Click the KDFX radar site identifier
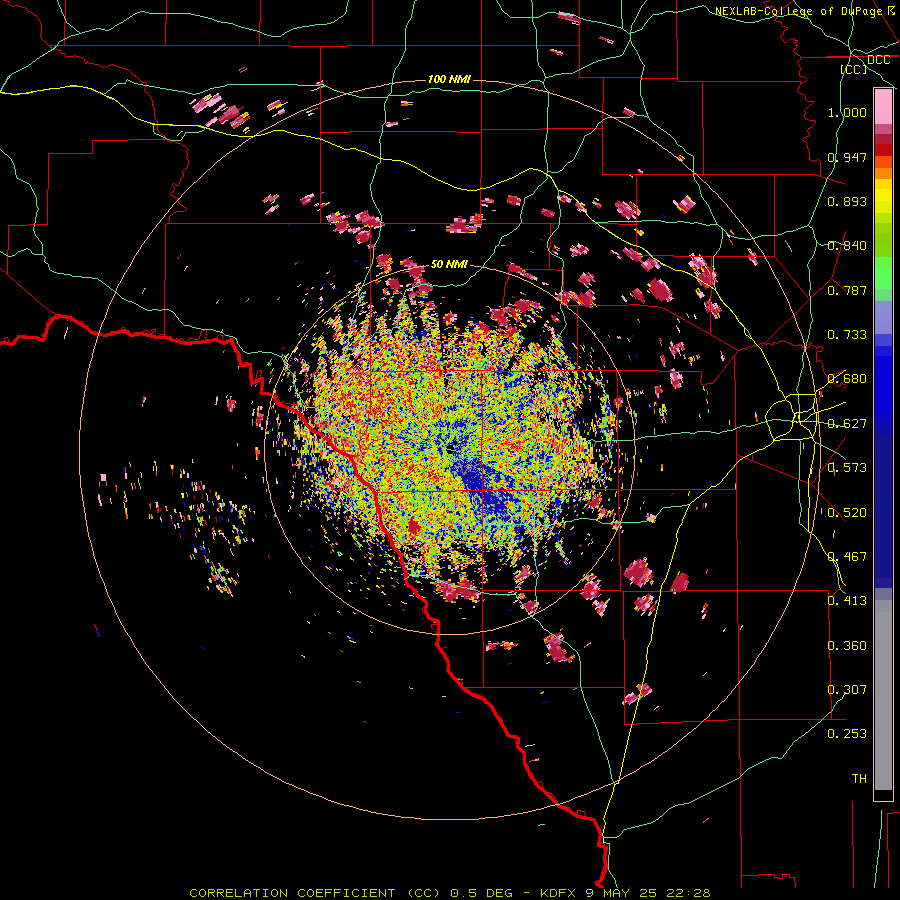This screenshot has width=900, height=900. click(x=560, y=893)
